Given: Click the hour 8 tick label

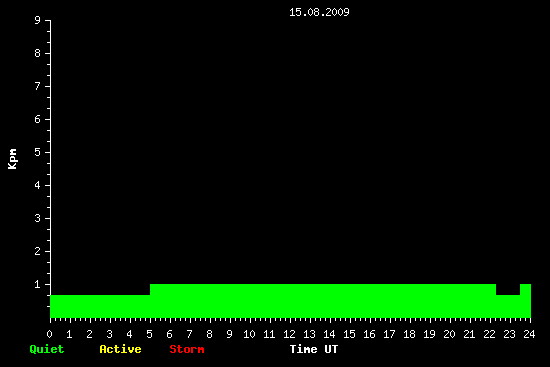Looking at the screenshot, I should (209, 334).
